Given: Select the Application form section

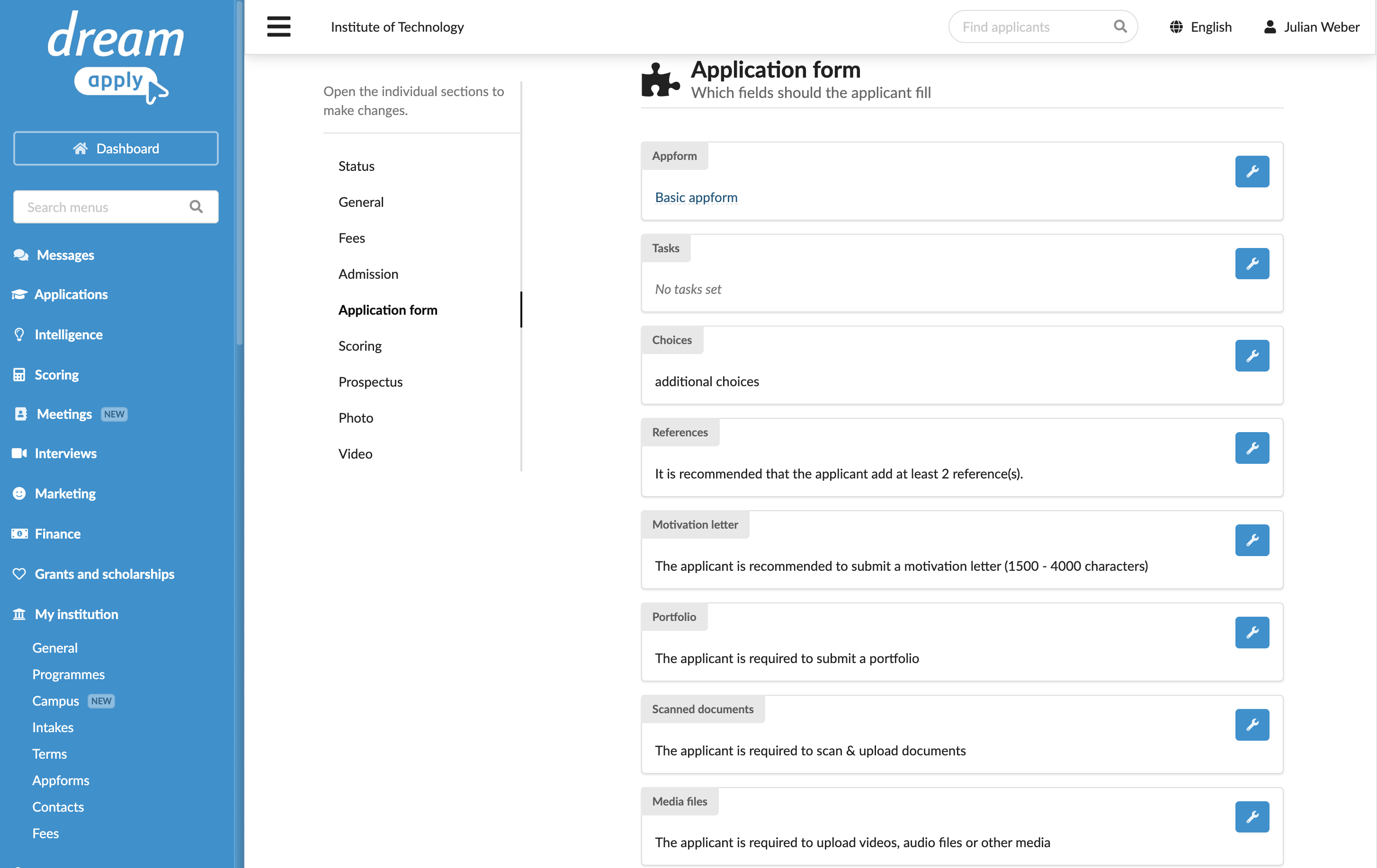Looking at the screenshot, I should click(x=388, y=310).
